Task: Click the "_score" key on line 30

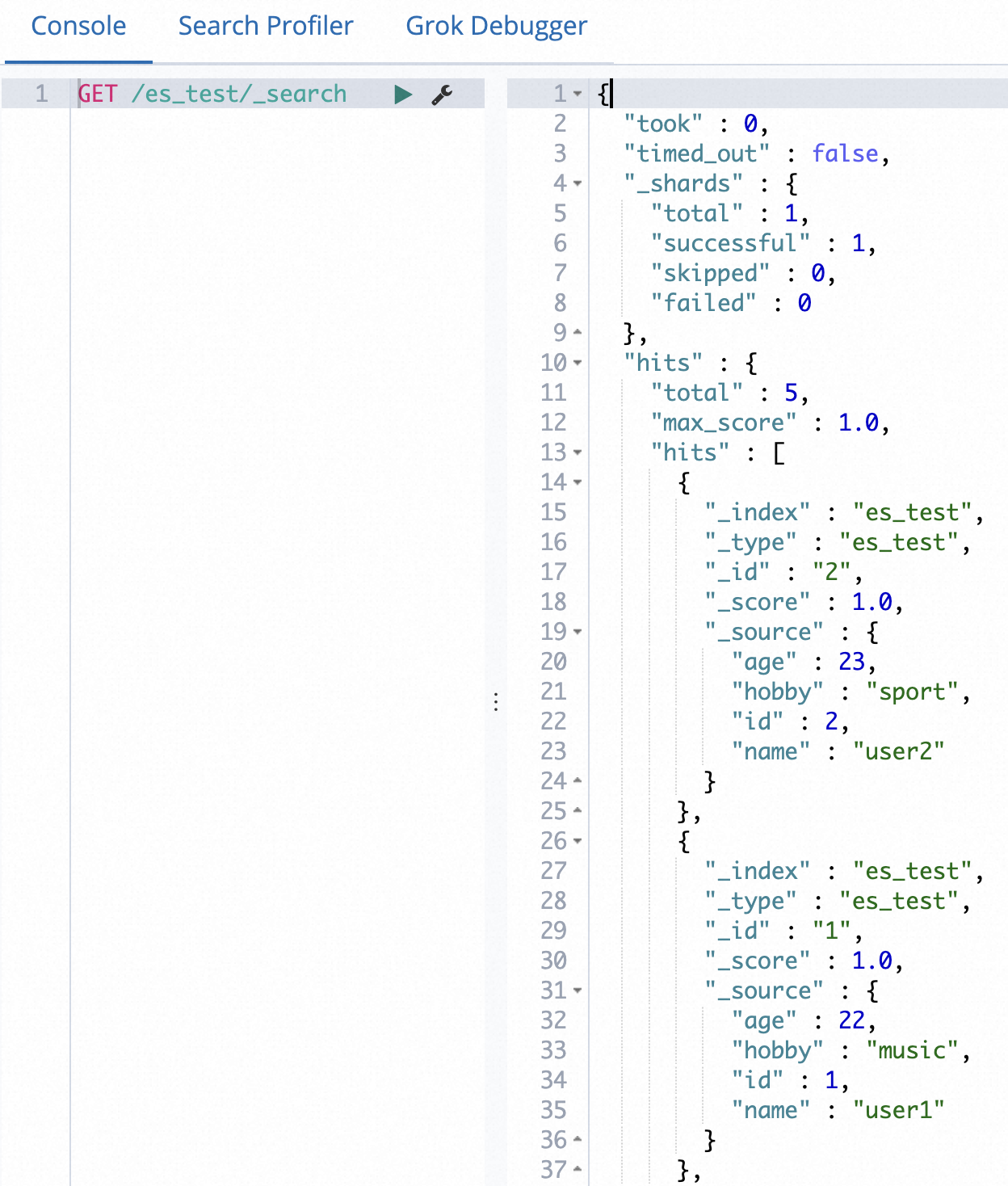Action: click(757, 961)
